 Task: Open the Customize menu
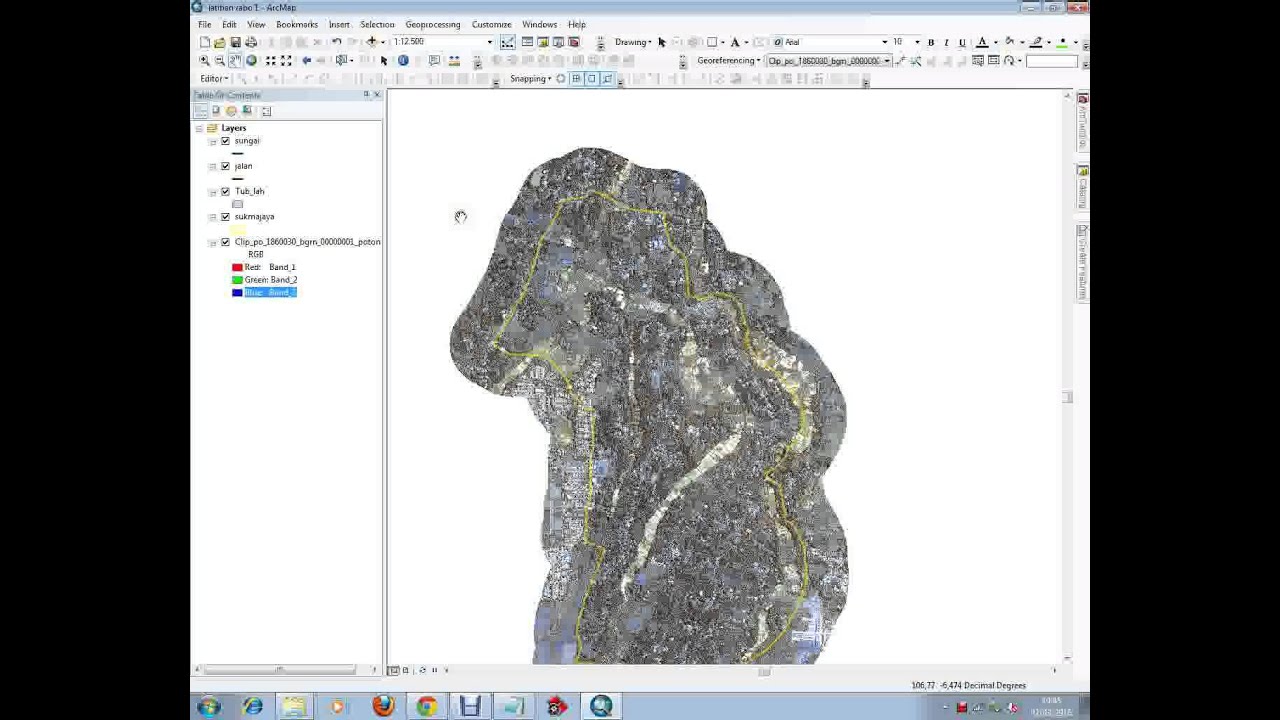(491, 24)
